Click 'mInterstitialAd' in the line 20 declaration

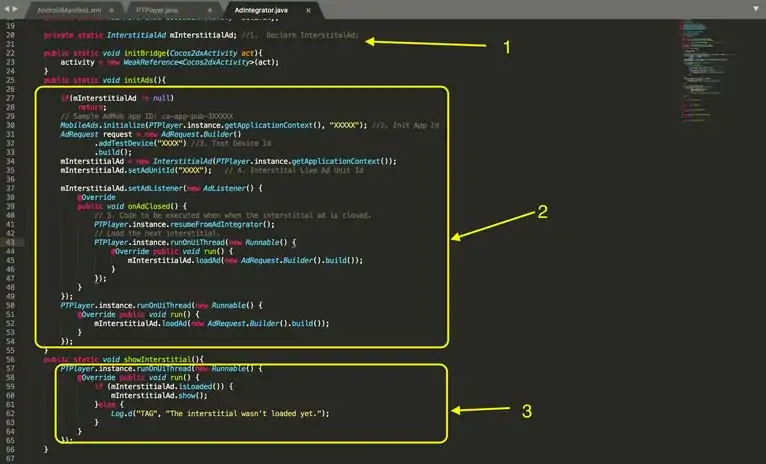tap(201, 35)
